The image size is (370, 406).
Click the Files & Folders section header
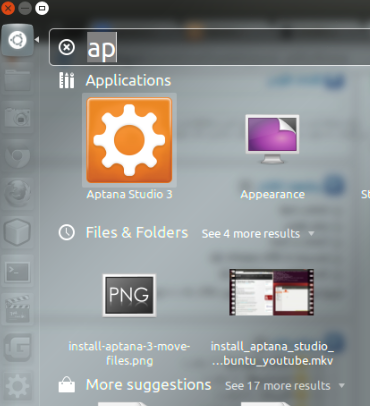(137, 232)
